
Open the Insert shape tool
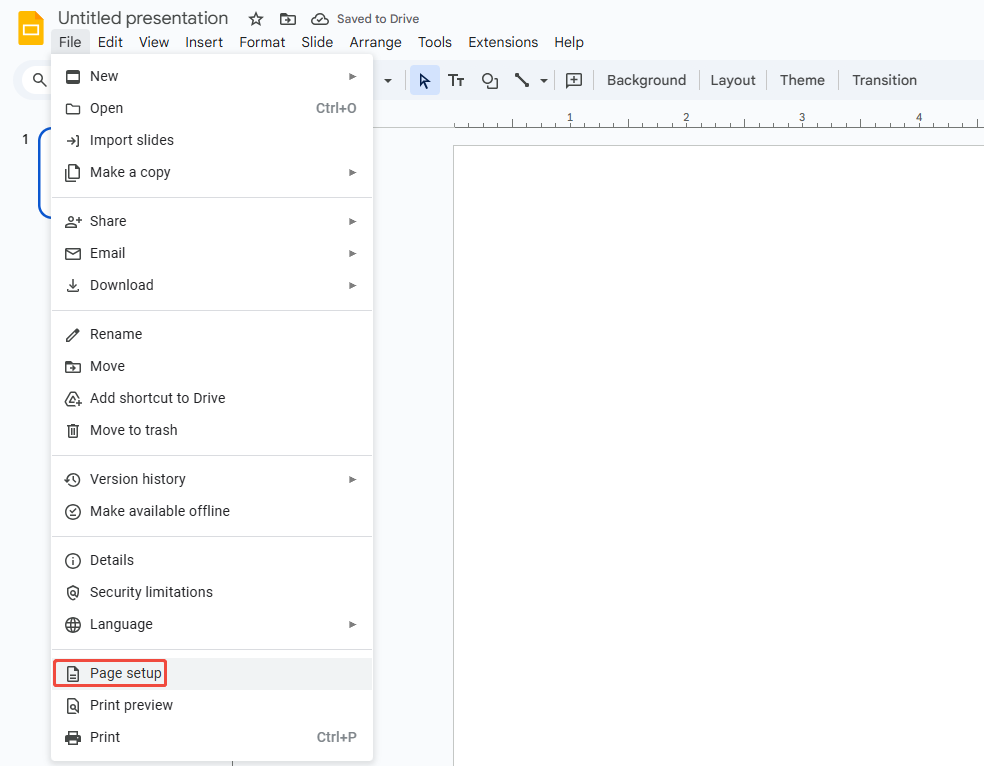(490, 80)
